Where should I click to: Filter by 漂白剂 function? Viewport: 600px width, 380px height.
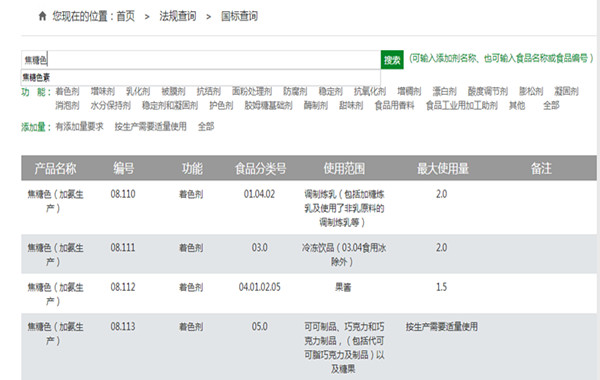[444, 91]
